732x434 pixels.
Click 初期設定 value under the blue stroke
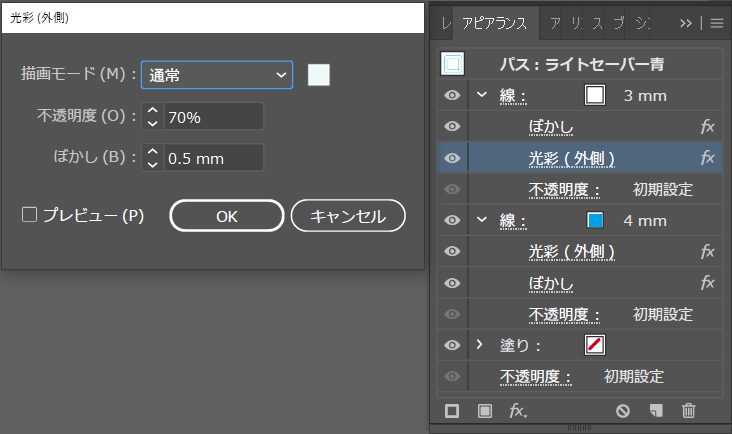click(x=662, y=315)
